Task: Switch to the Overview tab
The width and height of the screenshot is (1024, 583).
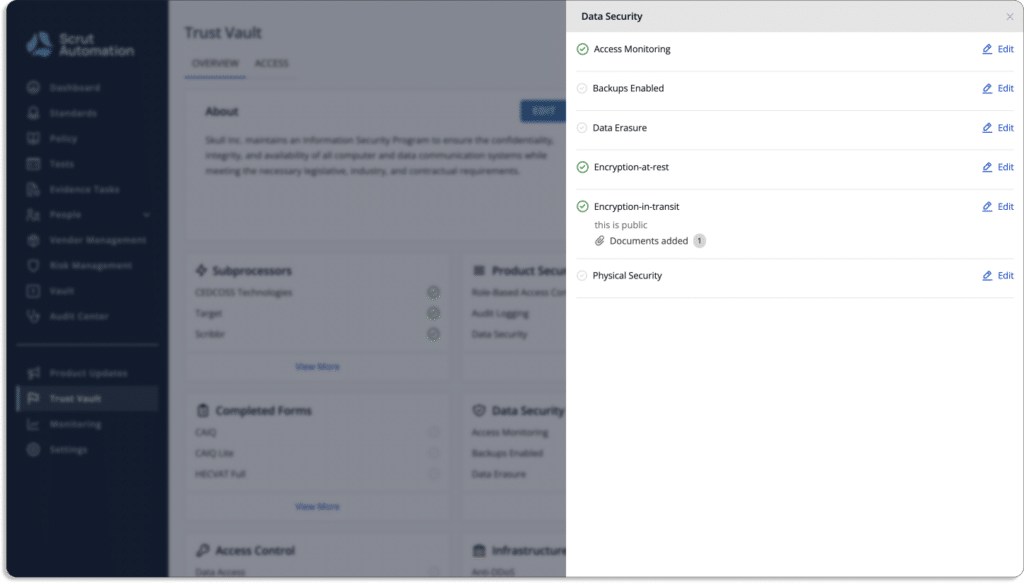Action: click(215, 63)
